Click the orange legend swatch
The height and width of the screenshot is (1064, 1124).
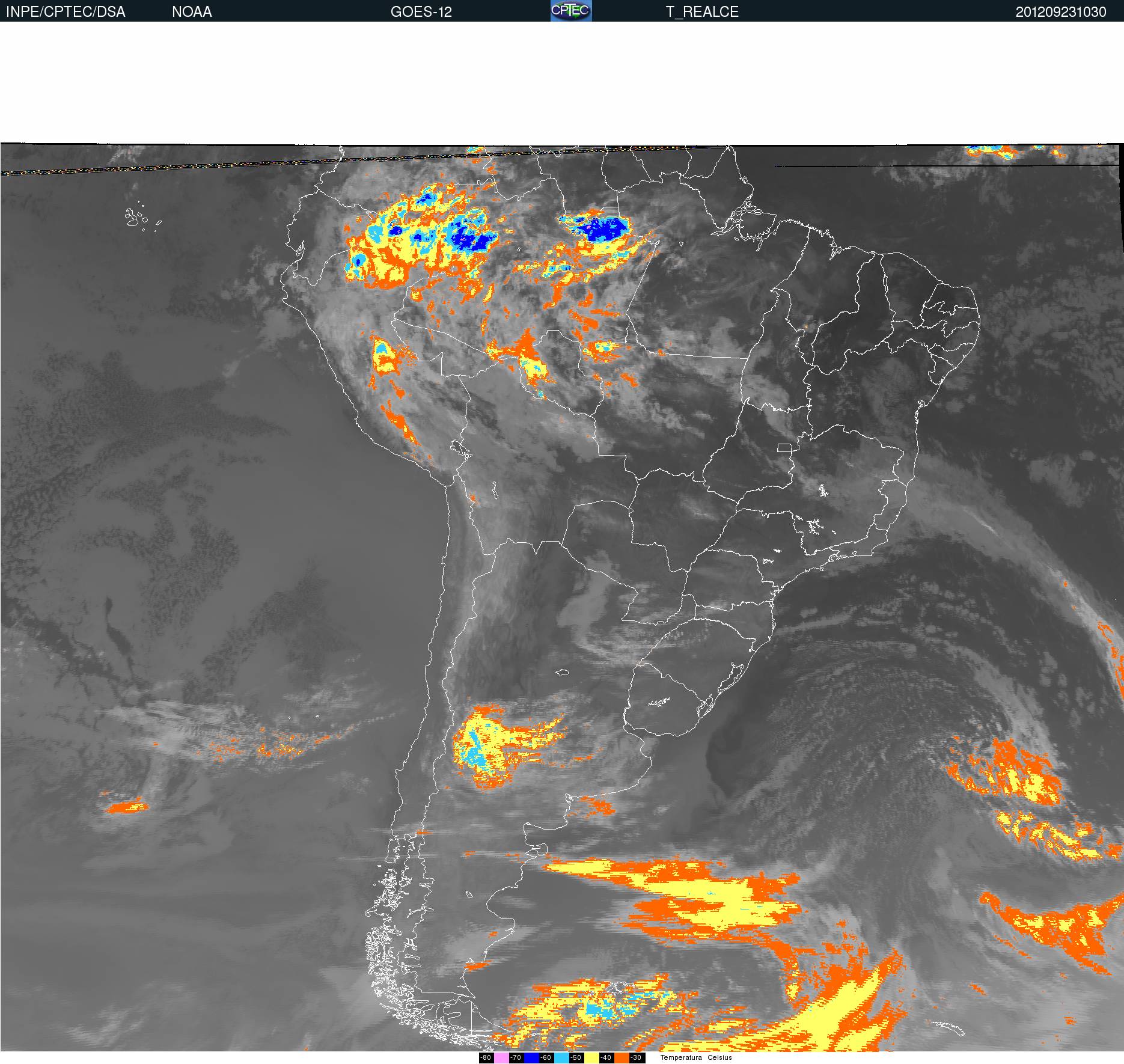(622, 1058)
